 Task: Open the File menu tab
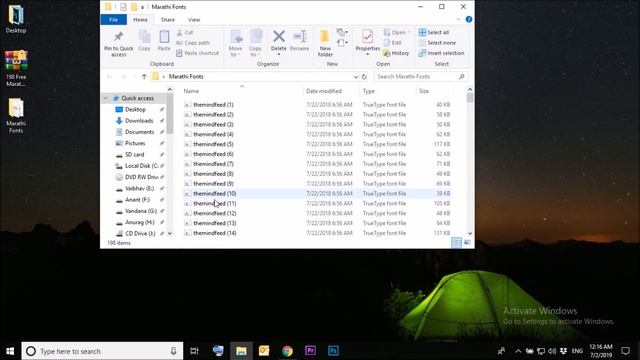(113, 20)
